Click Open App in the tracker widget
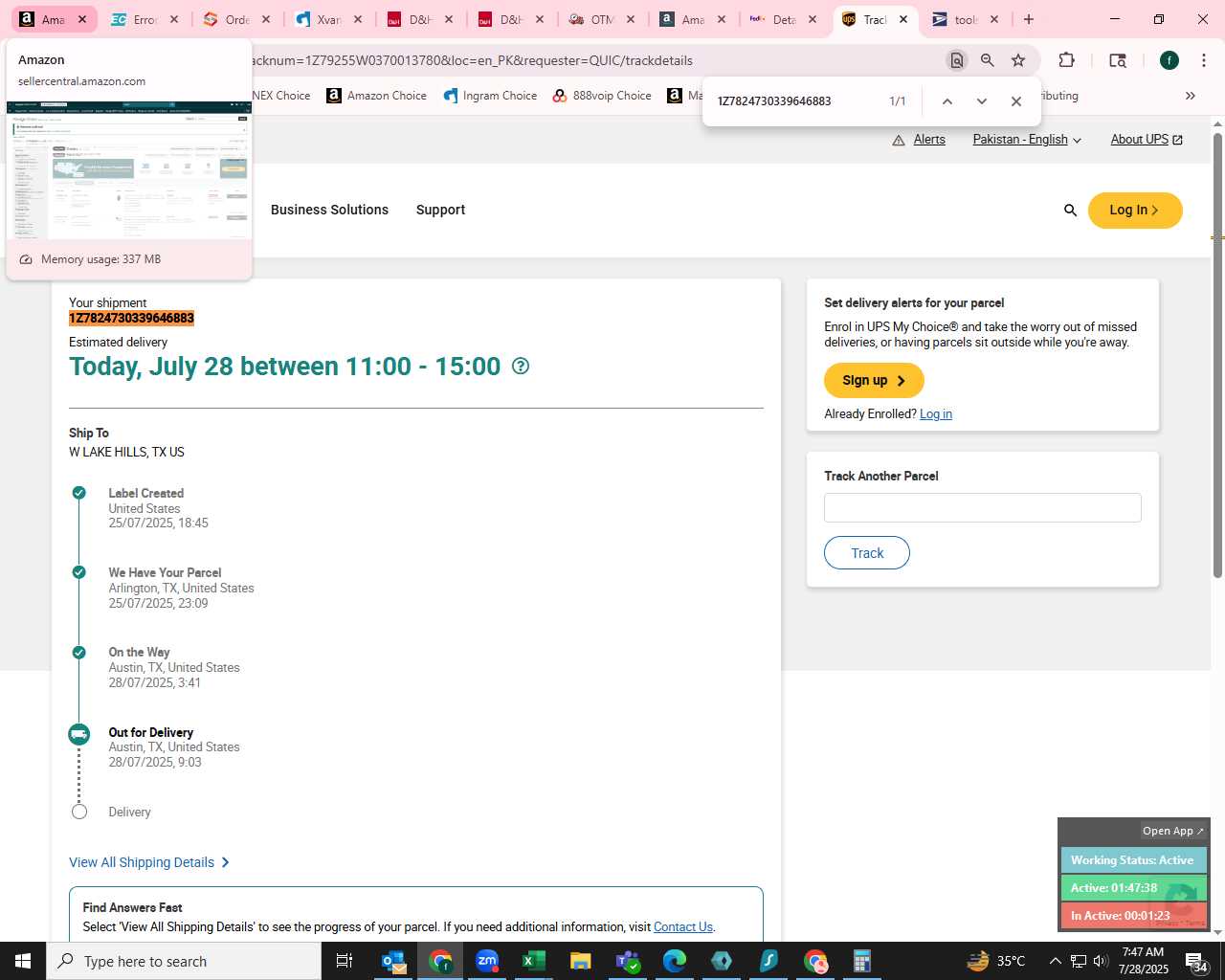1225x980 pixels. click(x=1173, y=831)
